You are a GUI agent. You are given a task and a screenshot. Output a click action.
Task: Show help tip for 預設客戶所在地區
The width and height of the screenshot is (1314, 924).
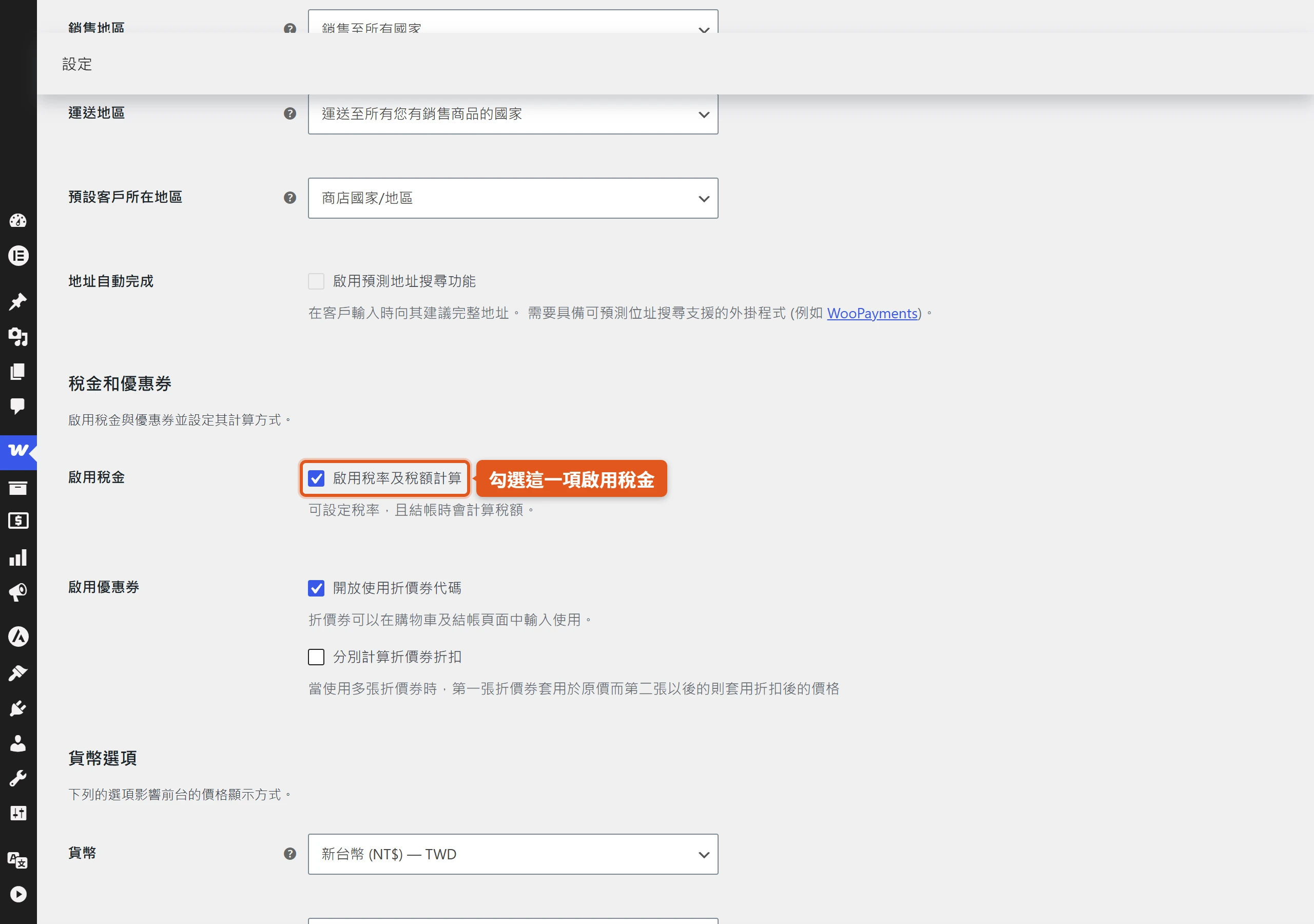pos(290,198)
